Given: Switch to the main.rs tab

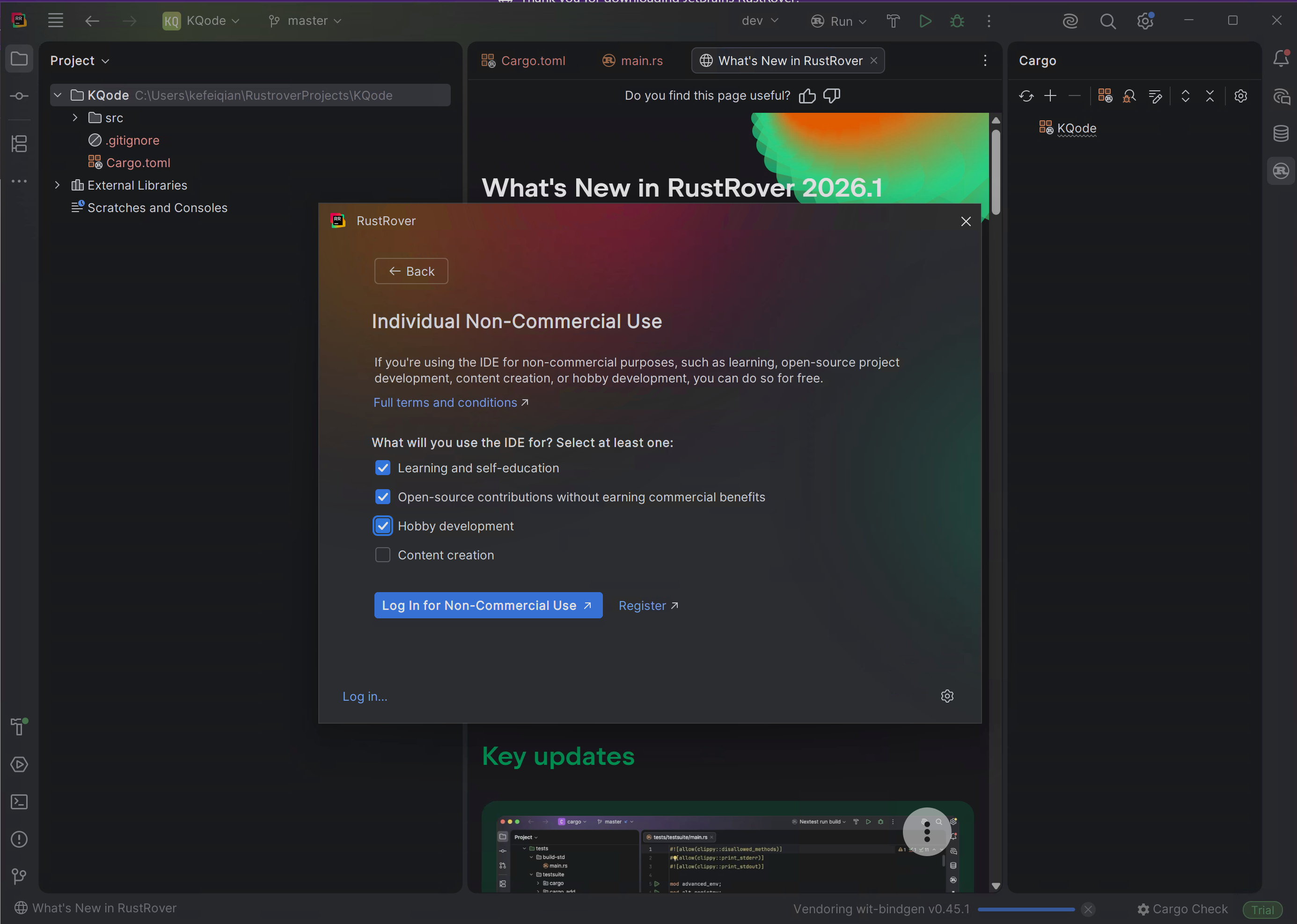Looking at the screenshot, I should [632, 61].
